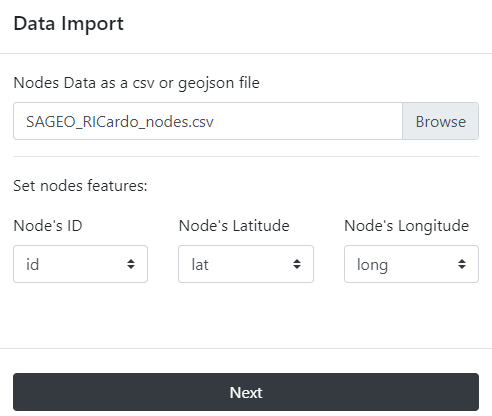The width and height of the screenshot is (492, 416).
Task: Select the 'id' value text in dropdown
Action: tap(33, 265)
